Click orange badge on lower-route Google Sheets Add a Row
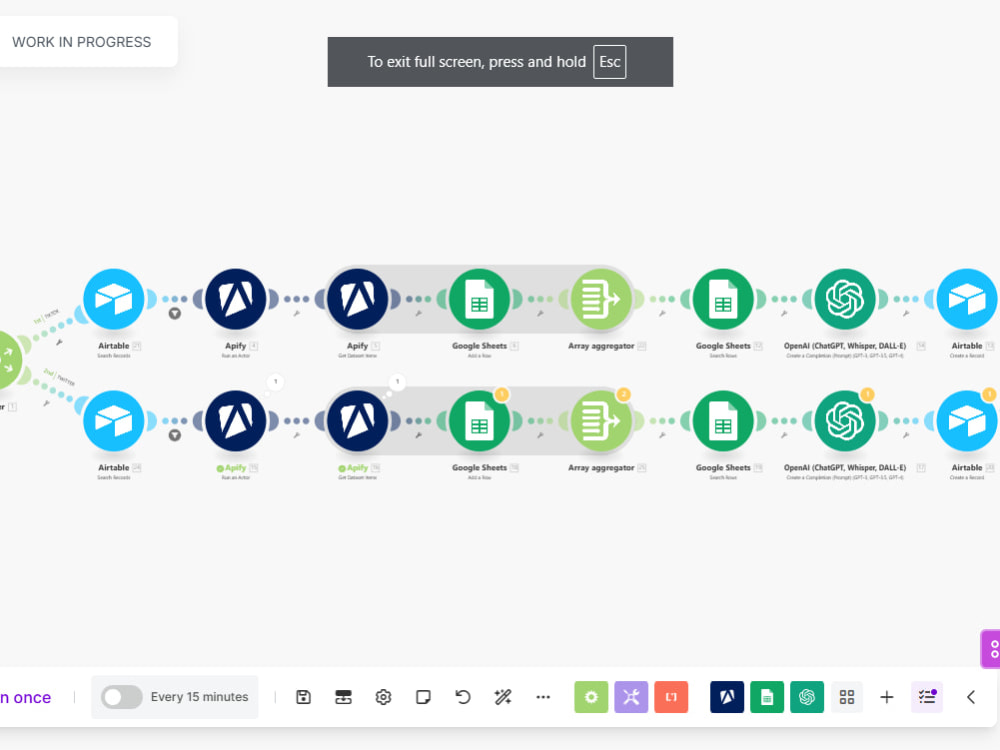 point(502,394)
